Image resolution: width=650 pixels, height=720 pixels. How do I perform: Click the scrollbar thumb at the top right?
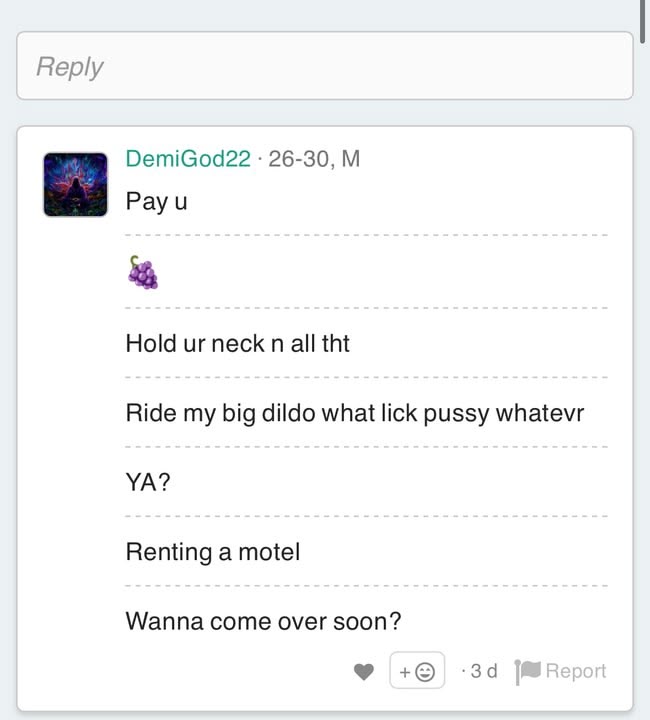click(x=643, y=22)
